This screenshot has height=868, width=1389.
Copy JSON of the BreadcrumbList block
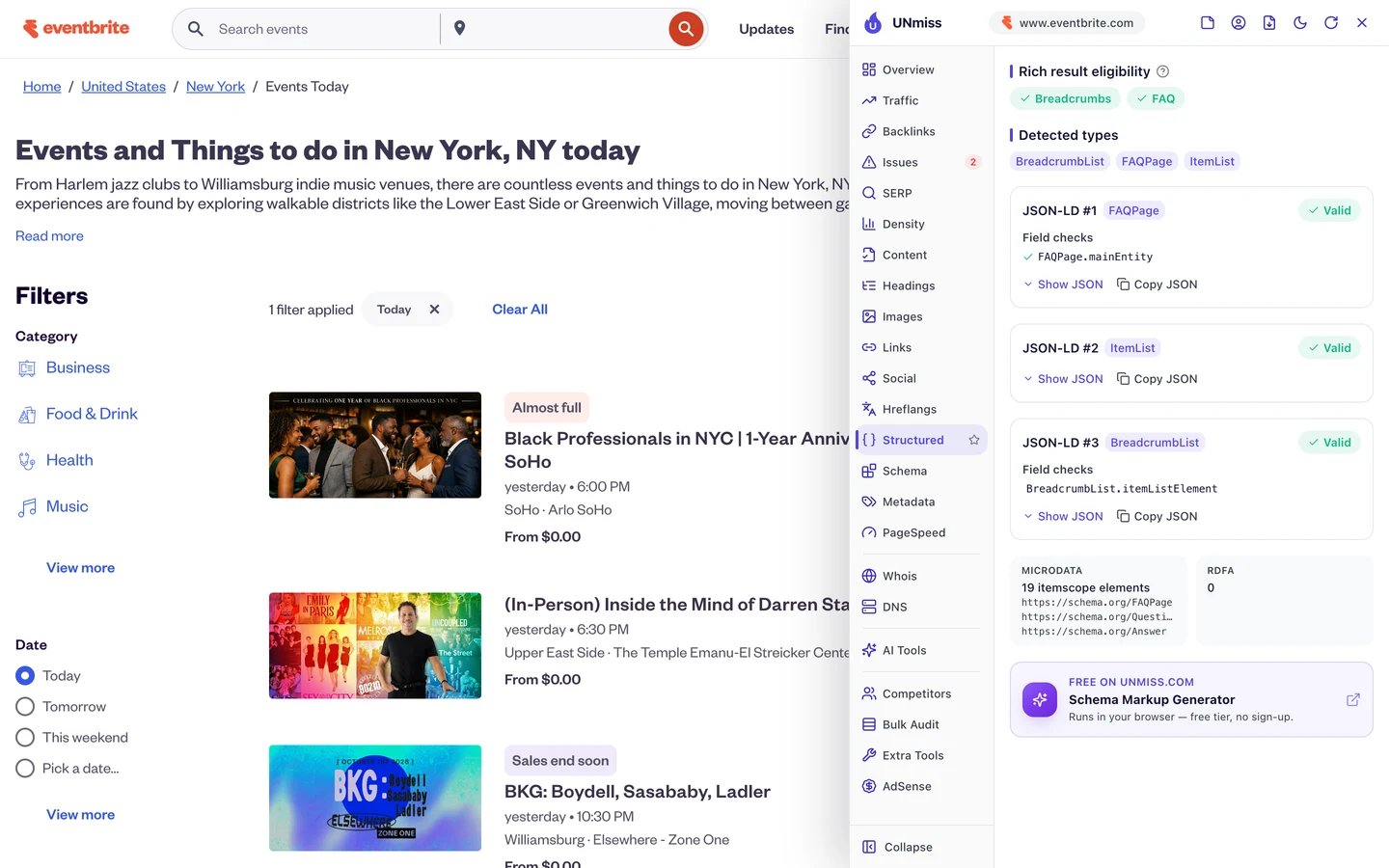1157,516
